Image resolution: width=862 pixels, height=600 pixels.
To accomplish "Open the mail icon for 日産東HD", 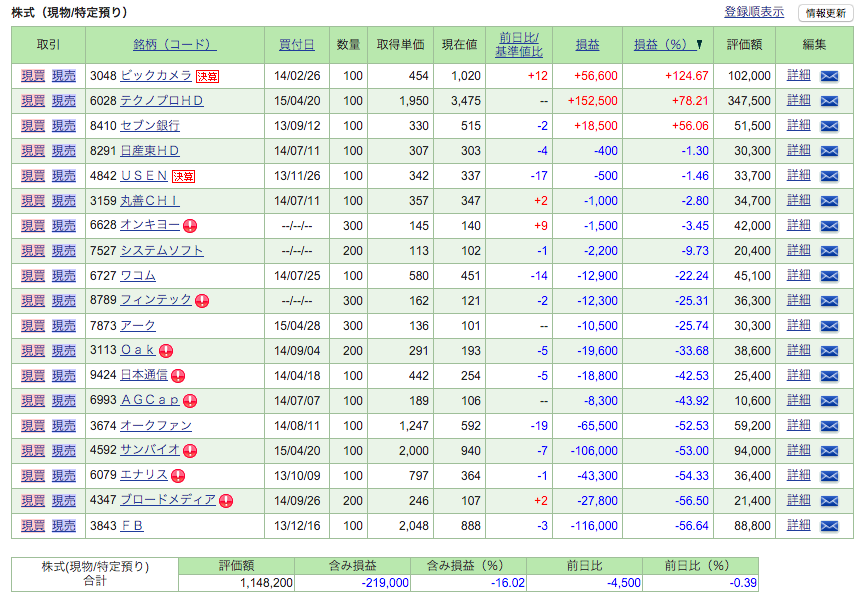I will 829,151.
